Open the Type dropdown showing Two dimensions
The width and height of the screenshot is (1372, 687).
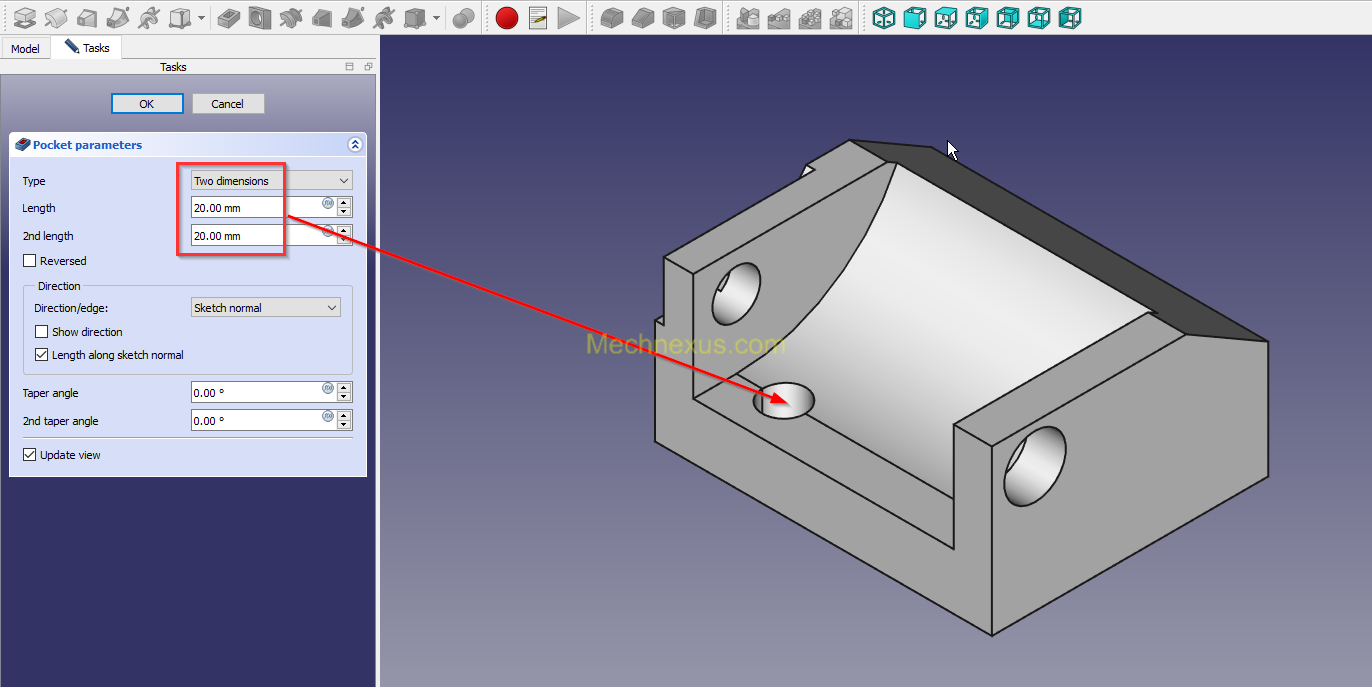click(271, 181)
